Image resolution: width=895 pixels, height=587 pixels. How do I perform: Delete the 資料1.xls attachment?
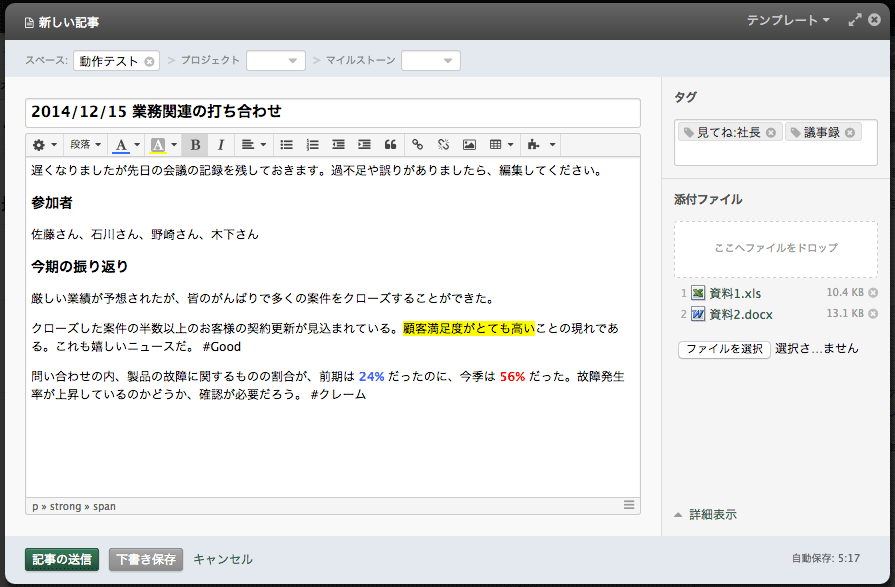(x=873, y=293)
